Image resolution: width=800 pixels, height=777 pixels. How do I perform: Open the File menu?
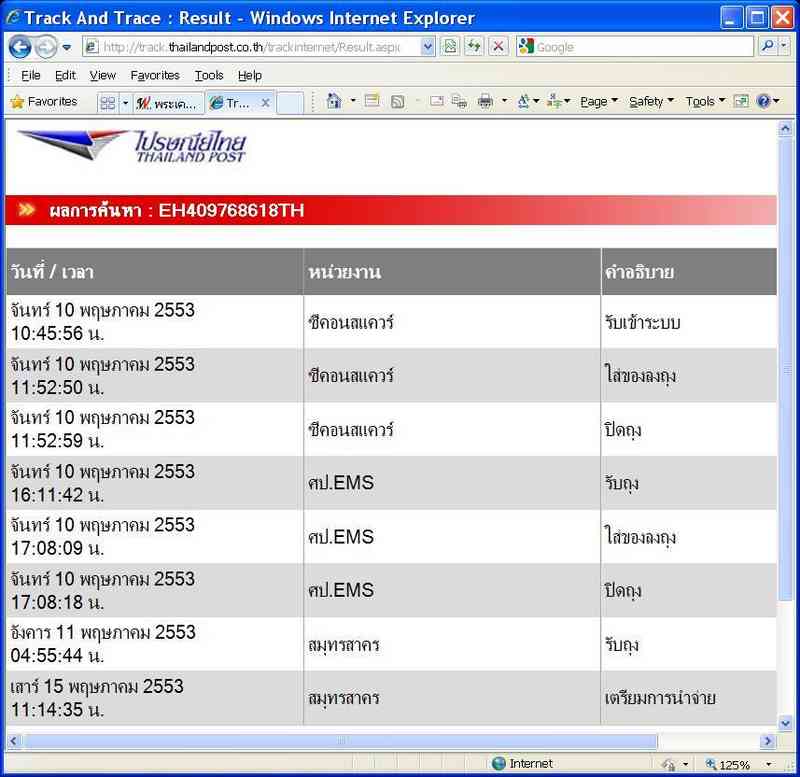pos(31,75)
